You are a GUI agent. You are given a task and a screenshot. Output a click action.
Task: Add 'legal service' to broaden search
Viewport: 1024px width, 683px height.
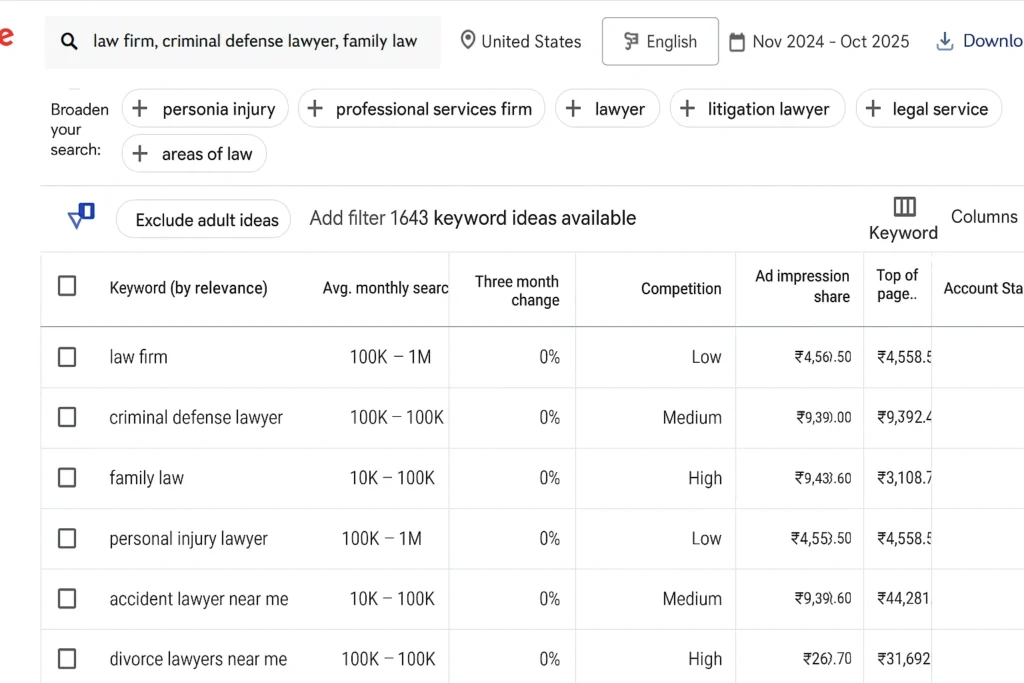pos(928,109)
